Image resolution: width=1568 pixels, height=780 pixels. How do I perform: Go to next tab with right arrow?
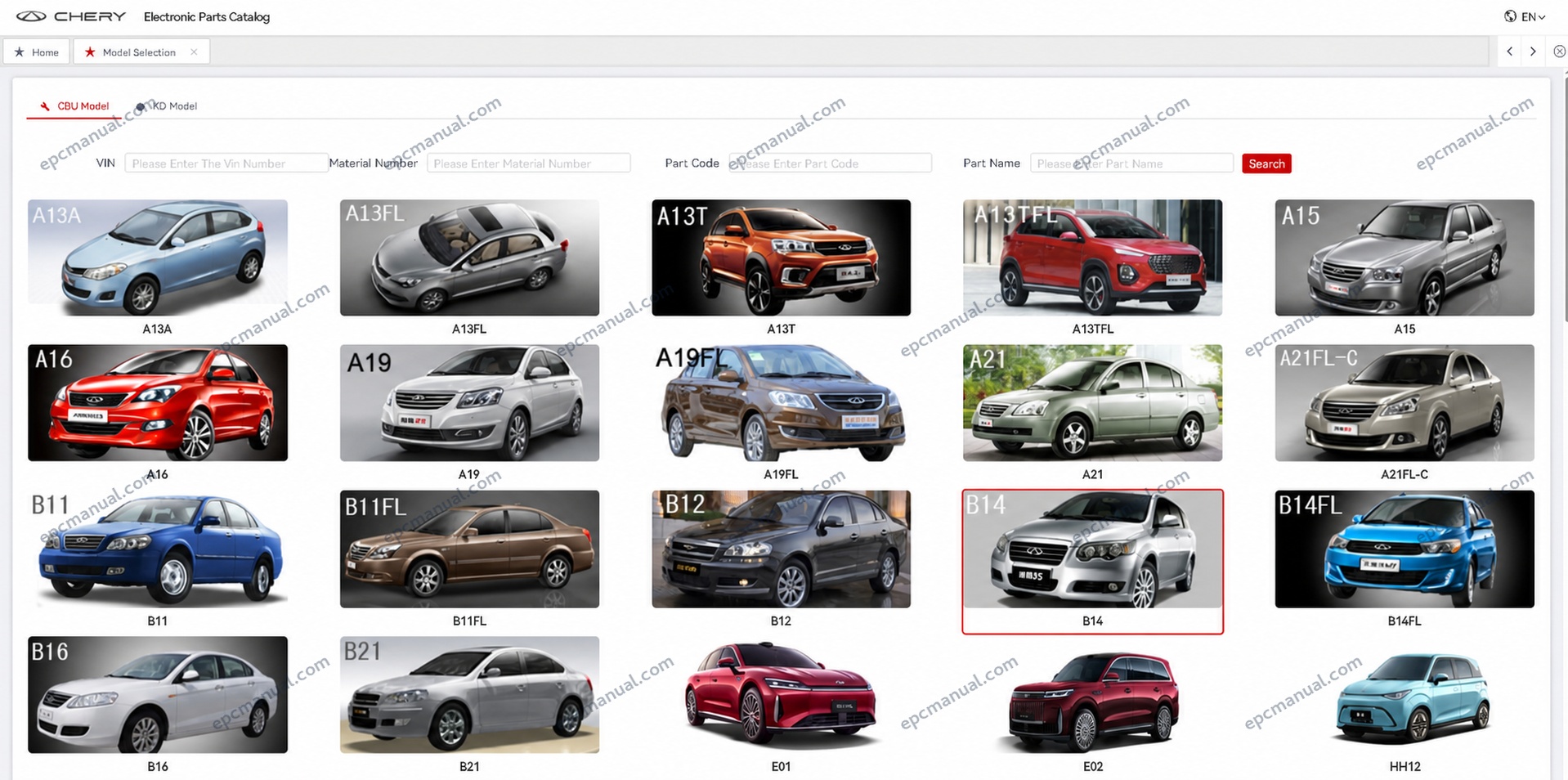point(1533,52)
